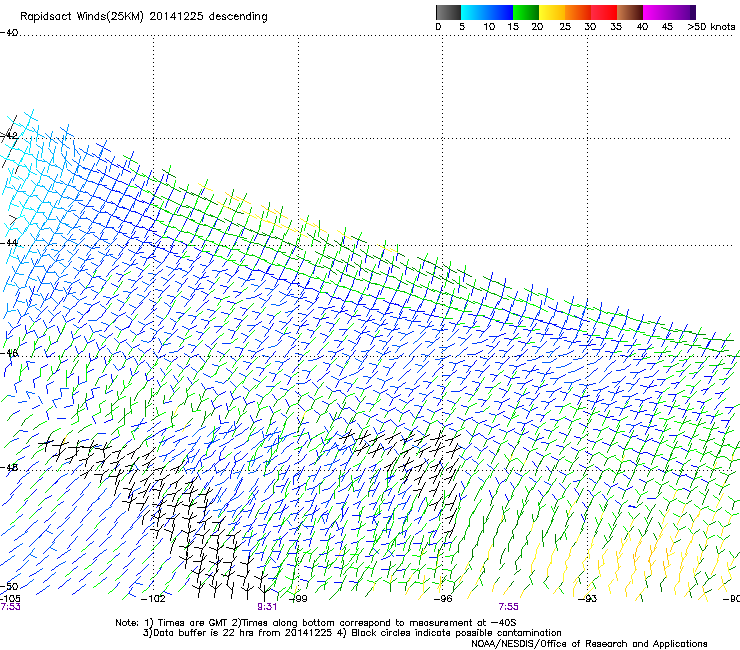Click the purple '7:55' pass time label
The height and width of the screenshot is (650, 740).
click(x=508, y=607)
